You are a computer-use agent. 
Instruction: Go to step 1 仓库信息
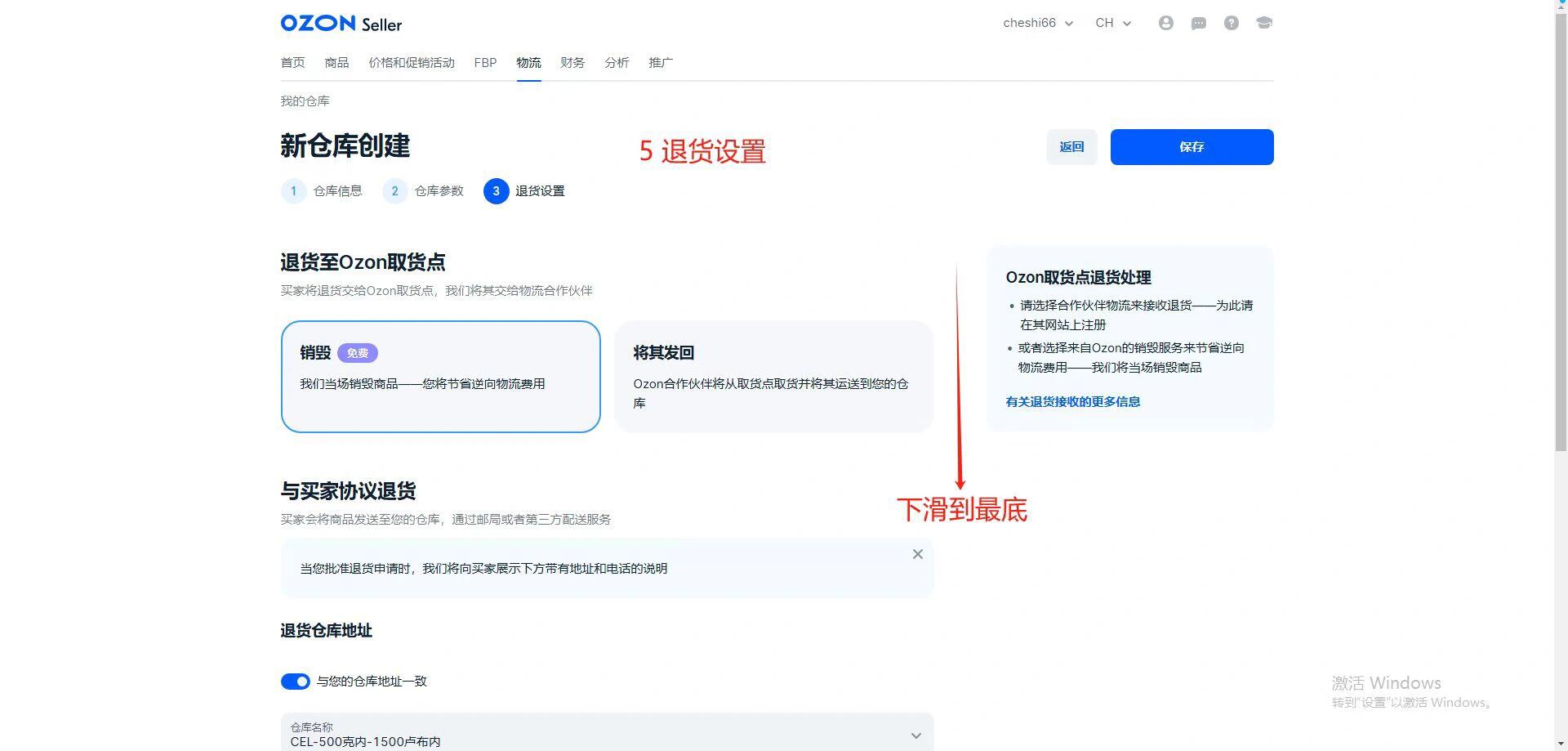pos(322,191)
